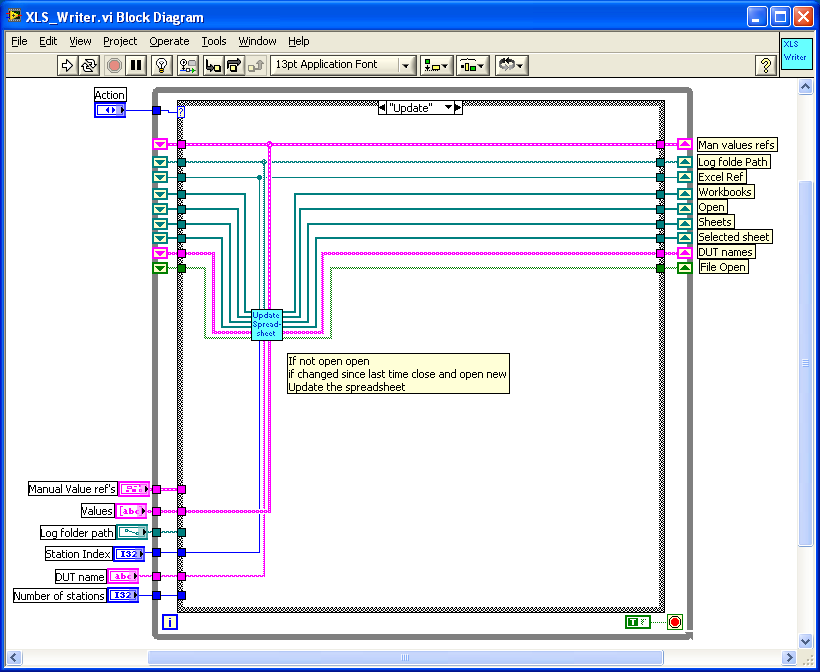Click the Step Over button
820x672 pixels.
[234, 65]
